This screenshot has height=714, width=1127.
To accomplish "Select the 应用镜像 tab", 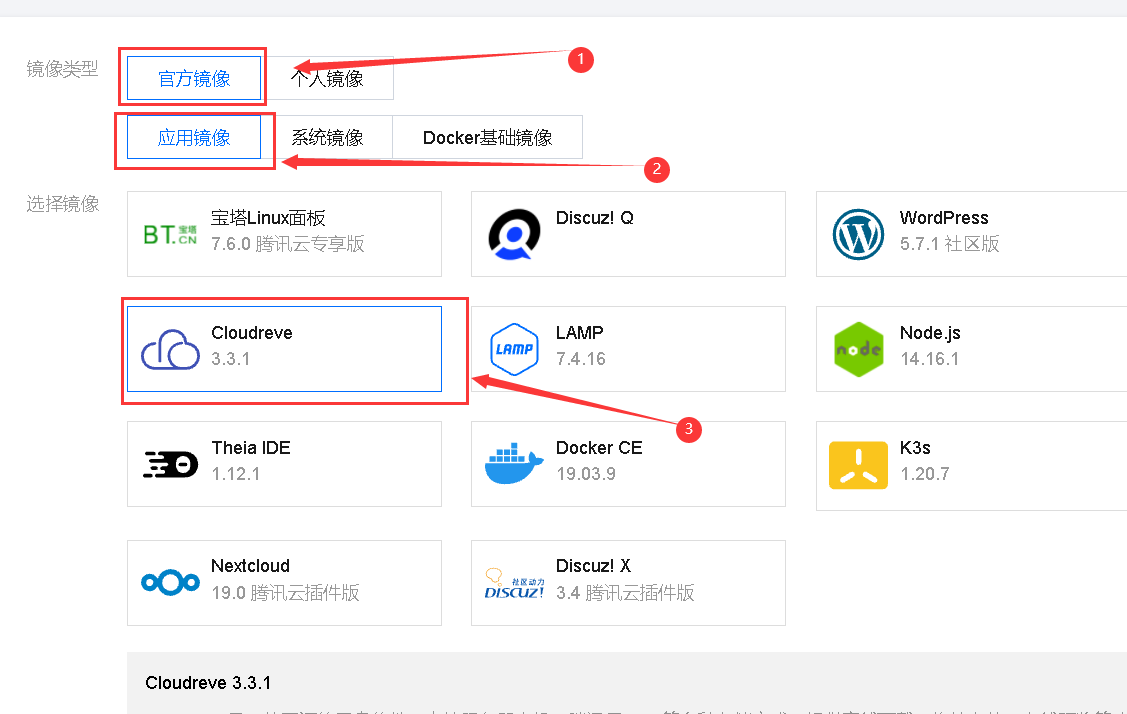I will 194,137.
